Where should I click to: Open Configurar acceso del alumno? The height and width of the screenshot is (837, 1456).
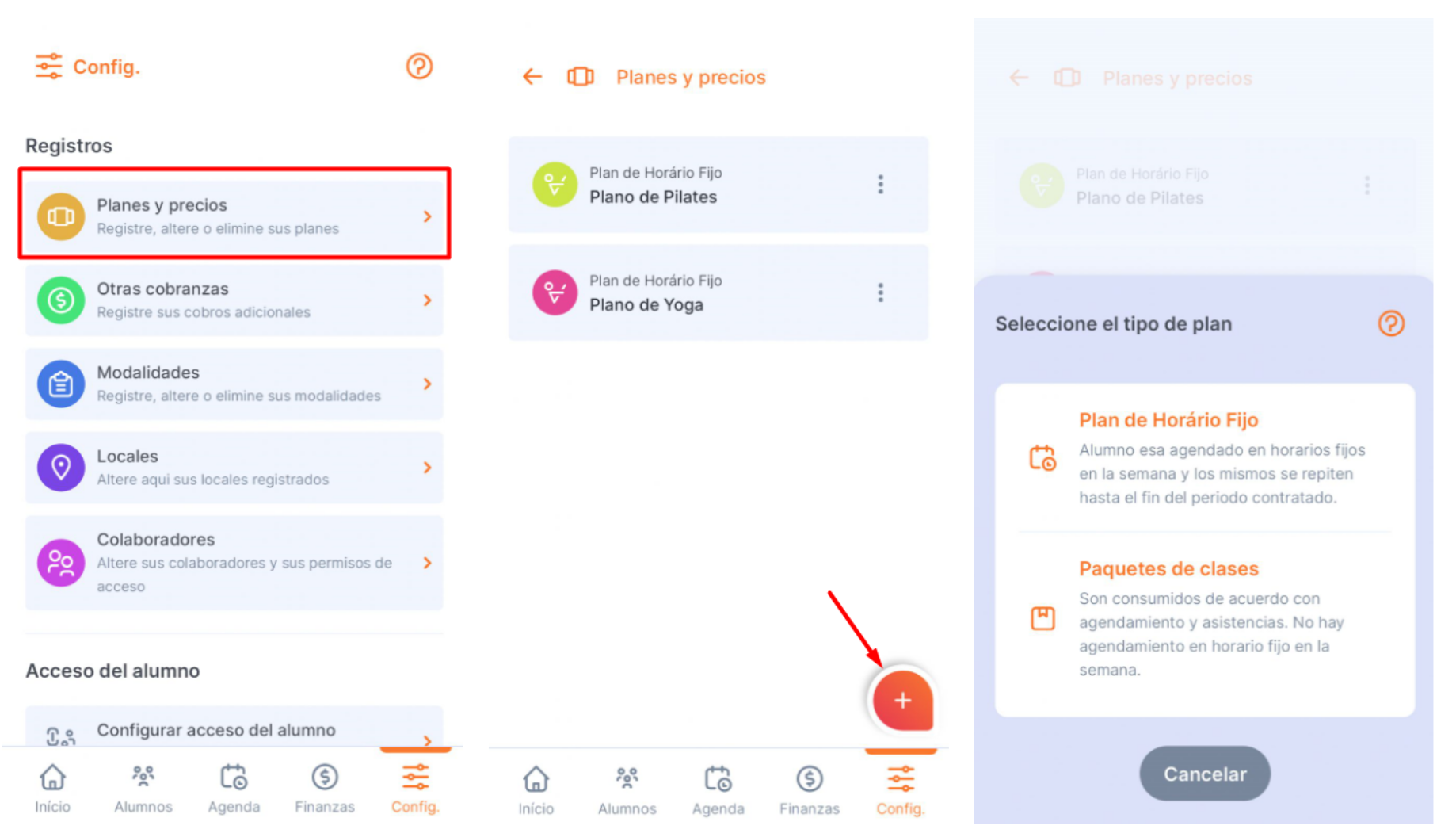tap(234, 729)
